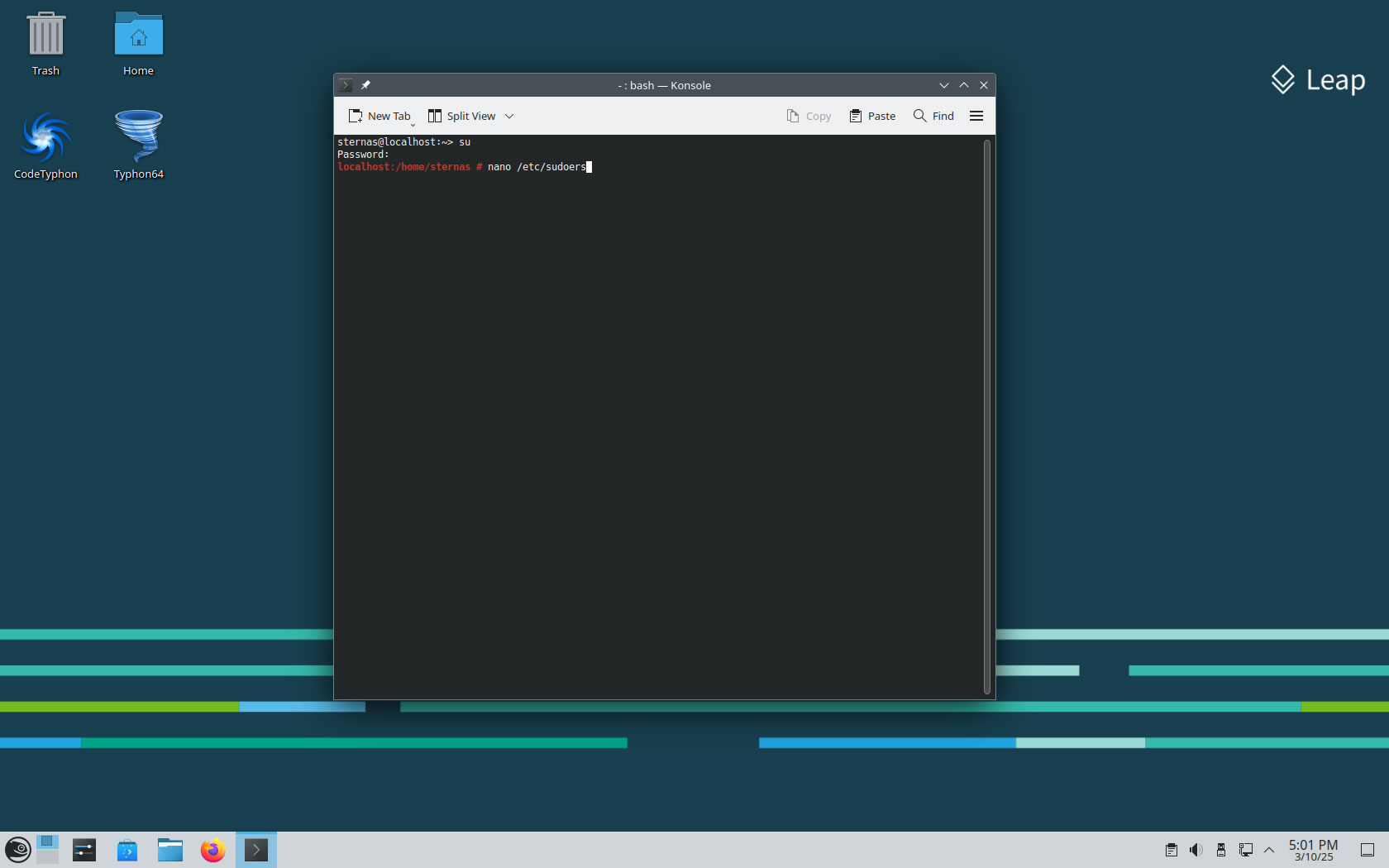
Task: Launch the CodeTyphon desktop shortcut
Action: [45, 145]
